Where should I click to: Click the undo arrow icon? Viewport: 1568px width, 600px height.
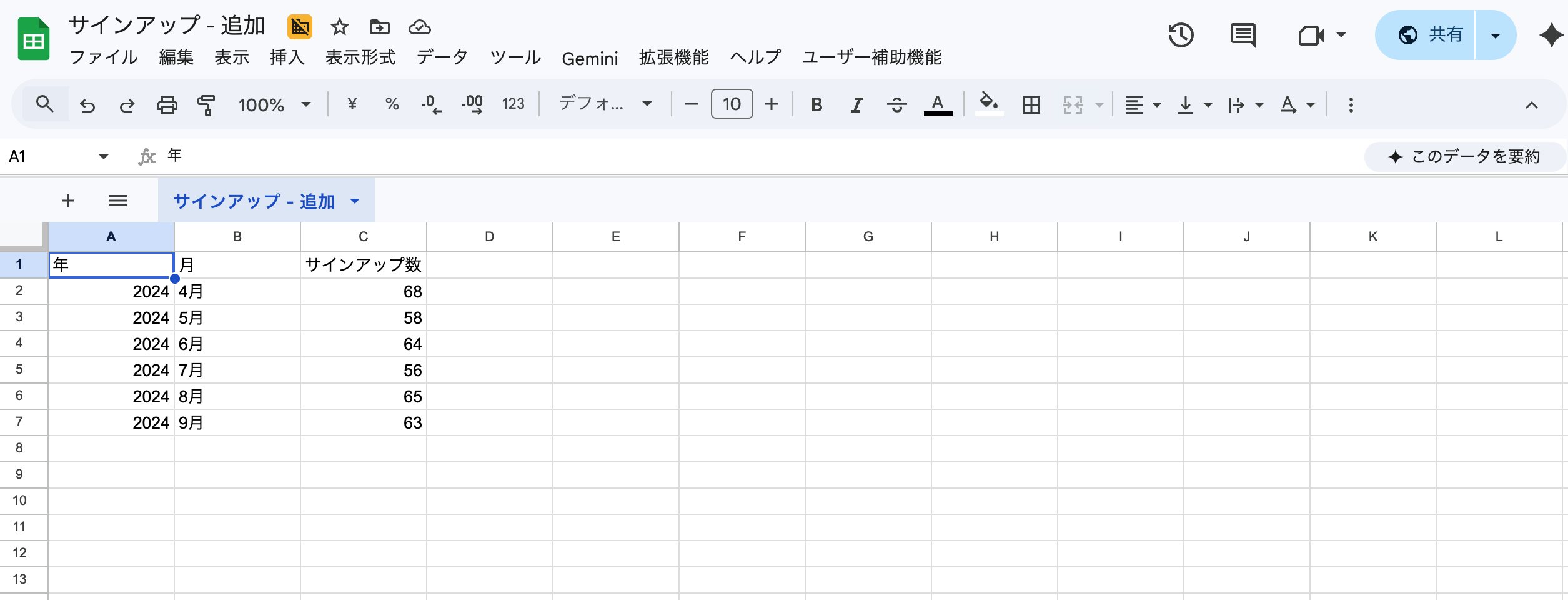click(x=87, y=105)
